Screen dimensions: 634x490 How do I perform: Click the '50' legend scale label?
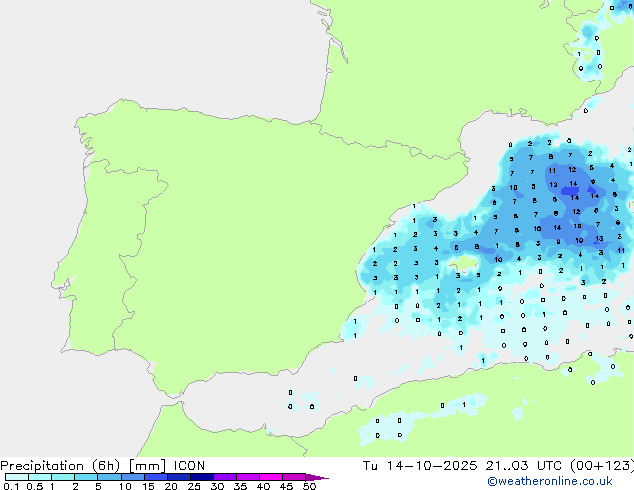tap(310, 486)
